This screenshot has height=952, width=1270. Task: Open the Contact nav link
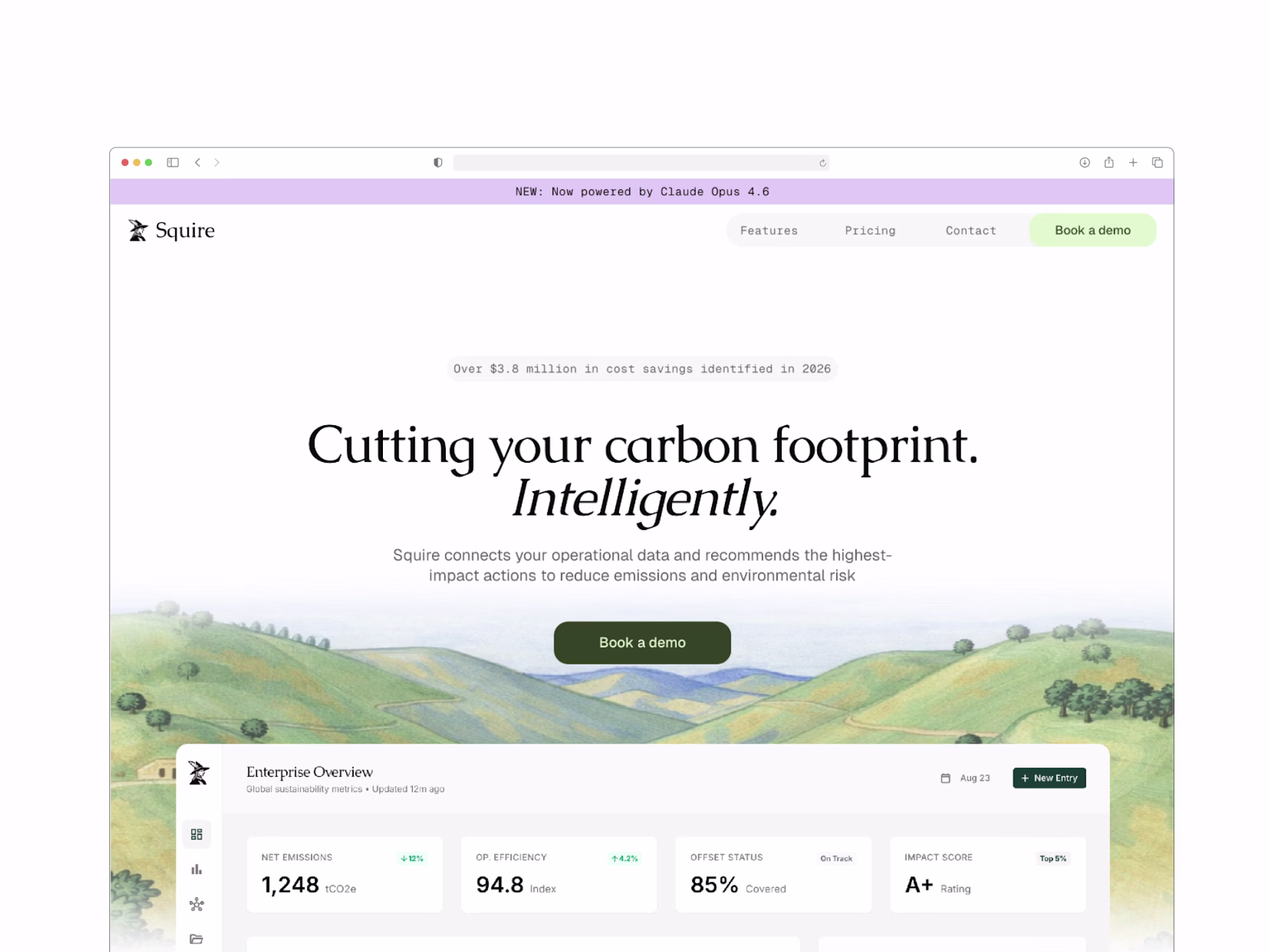(970, 230)
